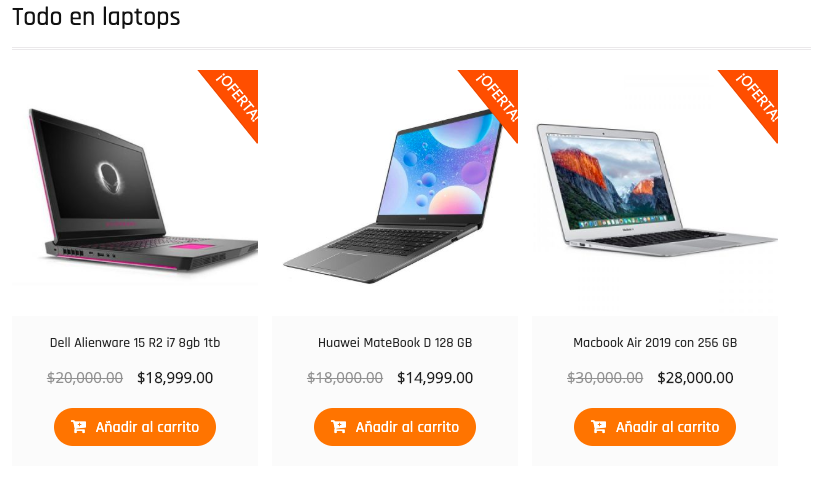Viewport: 824px width, 485px height.
Task: Click the $28,000.00 sale price
Action: coord(695,378)
